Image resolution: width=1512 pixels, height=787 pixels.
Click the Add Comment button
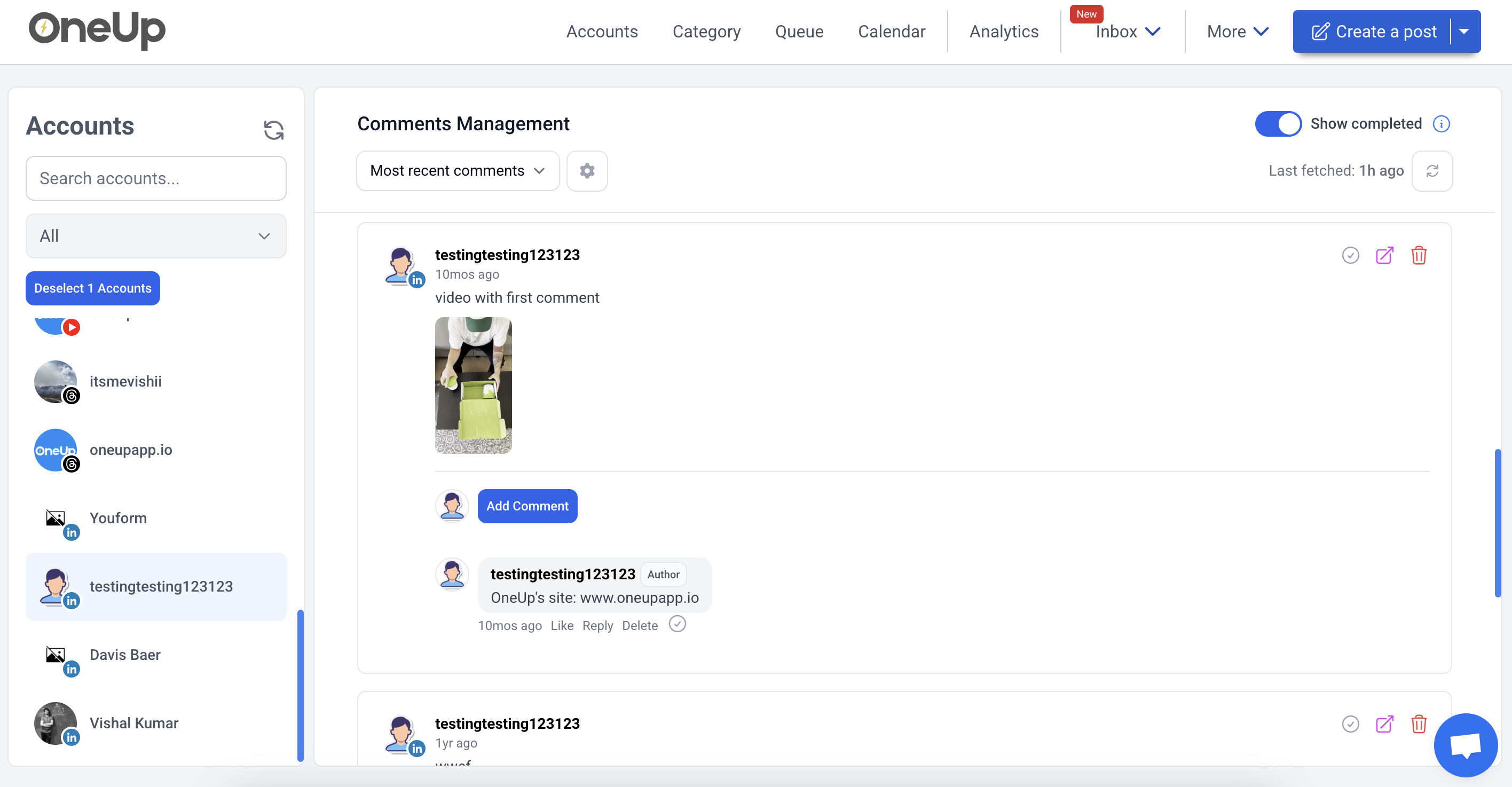[x=527, y=506]
